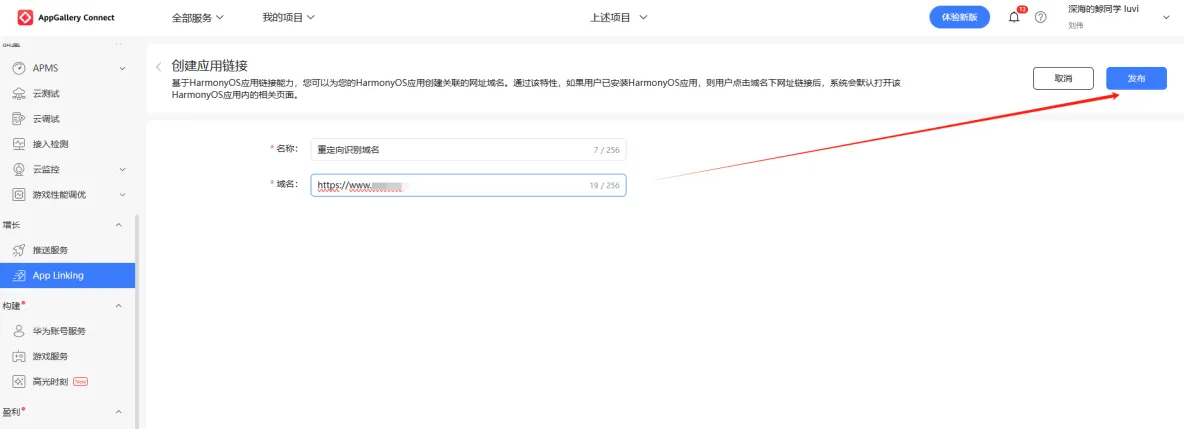
Task: Select the 云测试 sidebar icon
Action: 18,93
